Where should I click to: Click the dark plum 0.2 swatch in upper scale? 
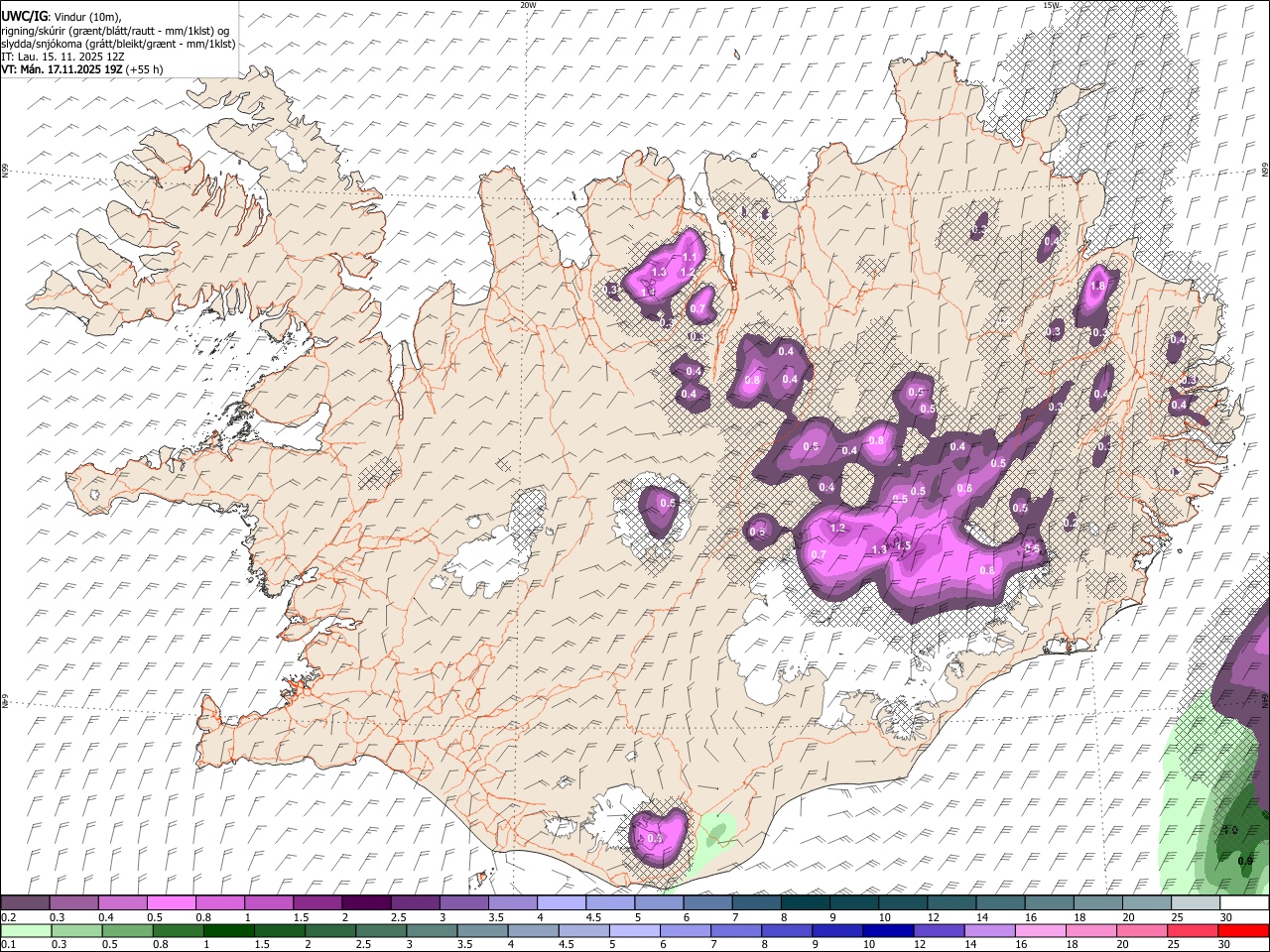[x=25, y=903]
